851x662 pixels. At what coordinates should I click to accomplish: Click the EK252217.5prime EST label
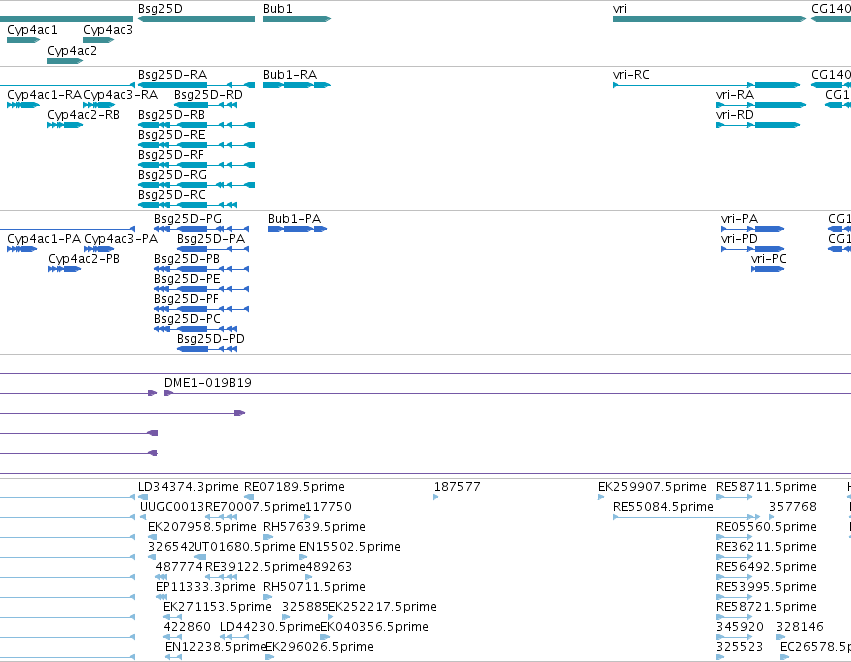click(383, 607)
